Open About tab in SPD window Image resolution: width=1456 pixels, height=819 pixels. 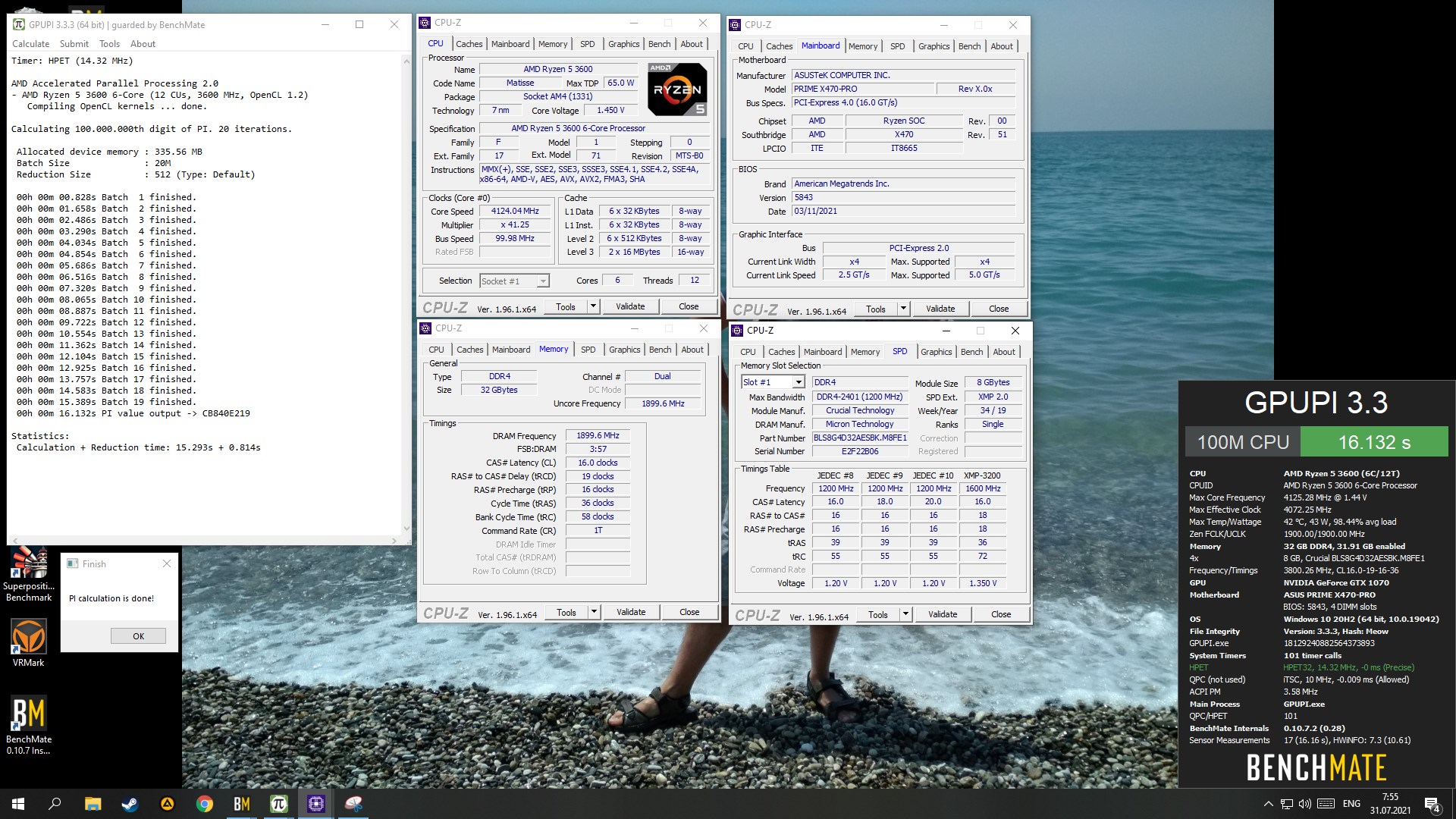[x=1004, y=352]
